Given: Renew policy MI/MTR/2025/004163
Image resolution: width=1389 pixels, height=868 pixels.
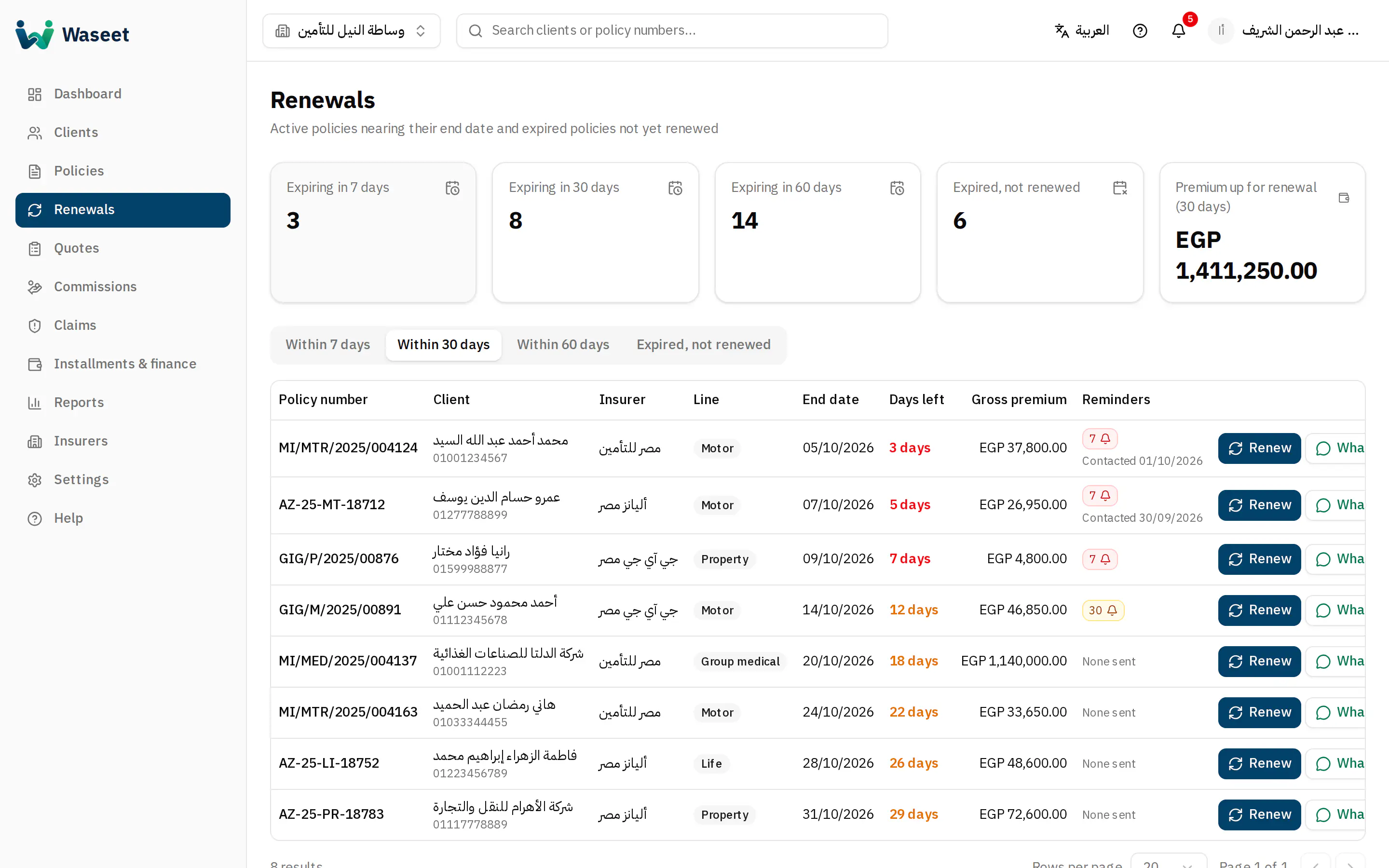Looking at the screenshot, I should click(x=1259, y=712).
